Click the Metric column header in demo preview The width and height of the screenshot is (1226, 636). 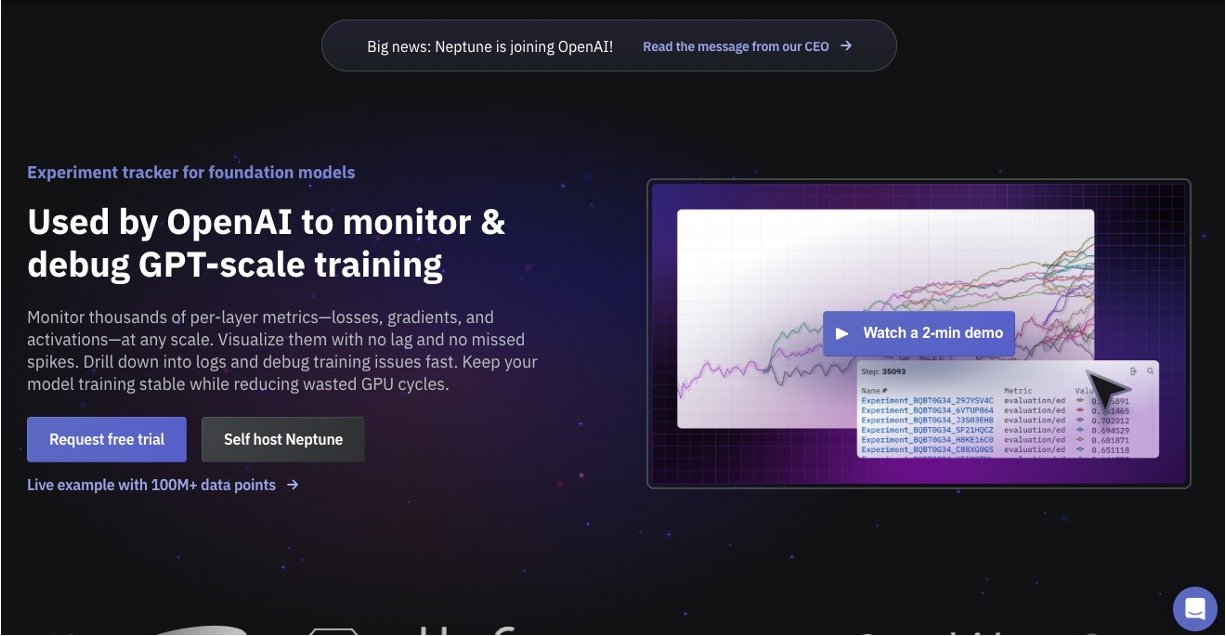pyautogui.click(x=1016, y=390)
